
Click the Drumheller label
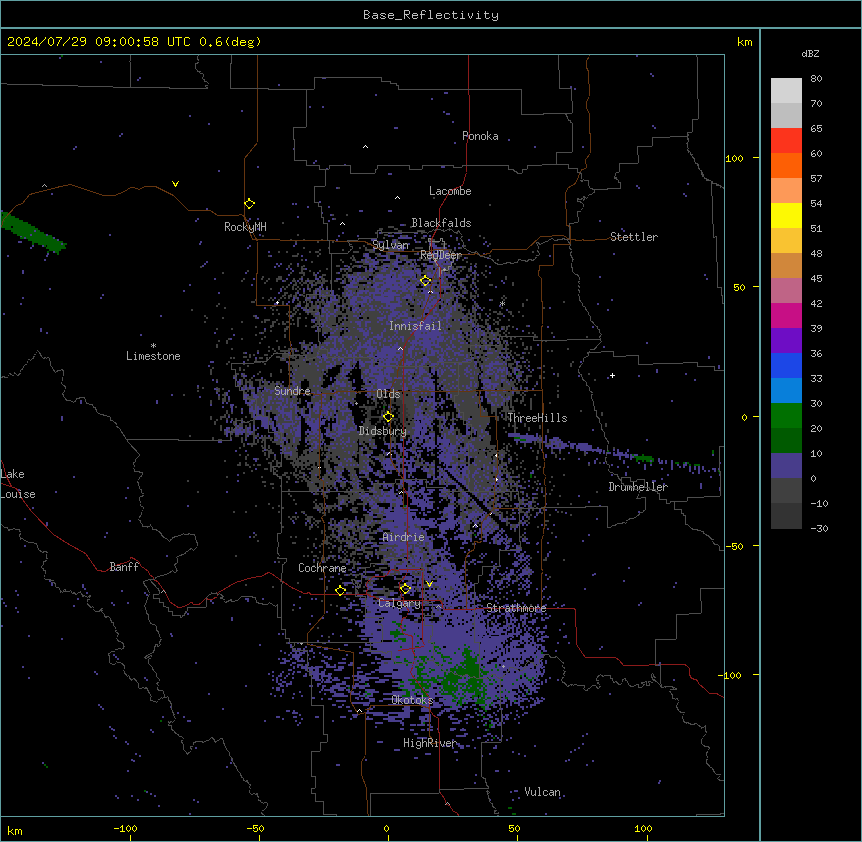click(638, 487)
